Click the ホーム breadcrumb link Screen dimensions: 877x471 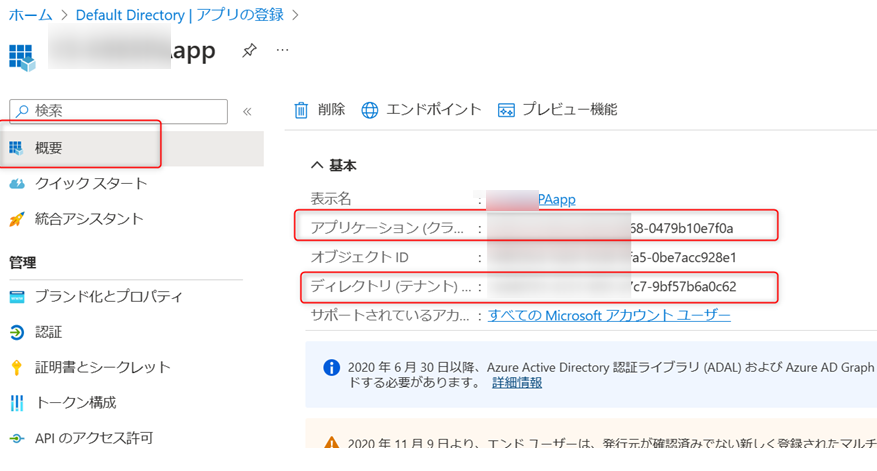point(30,15)
